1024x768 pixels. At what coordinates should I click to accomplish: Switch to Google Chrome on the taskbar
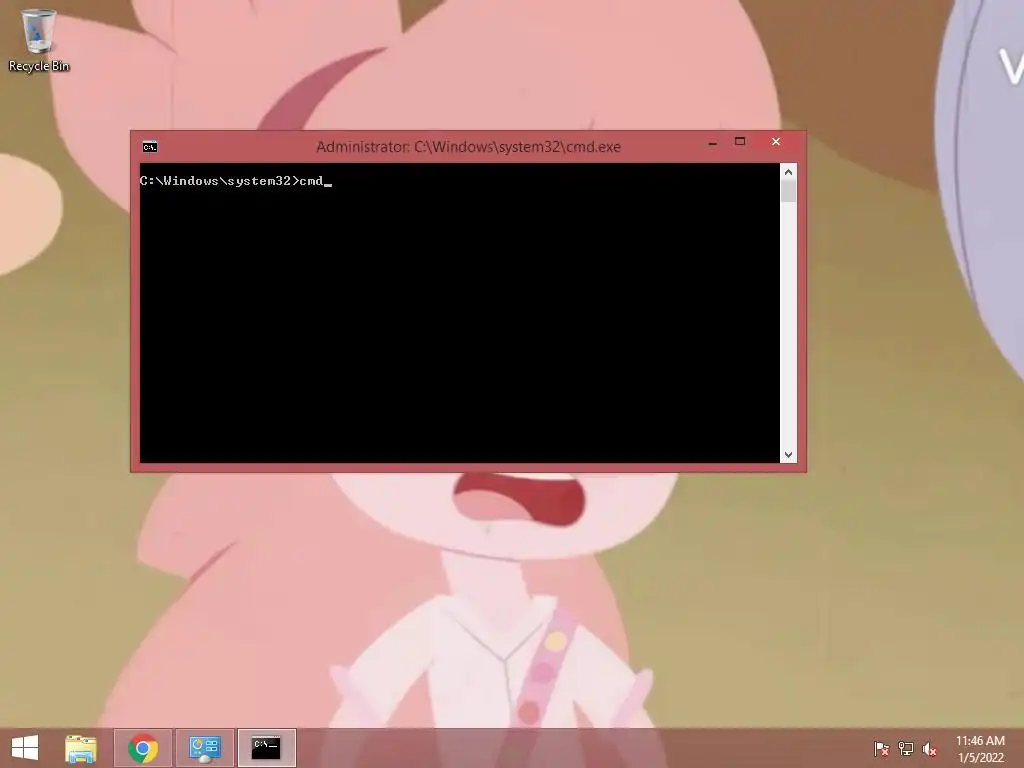click(x=143, y=748)
